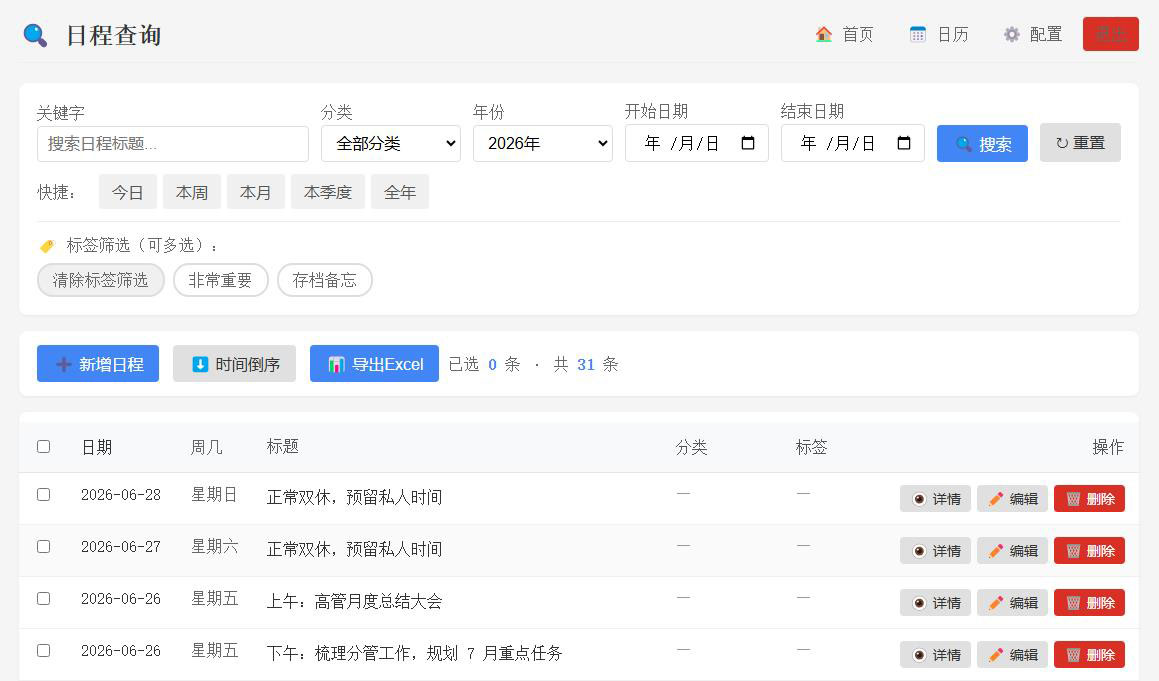
Task: Open the 全部分类 category dropdown
Action: pos(390,143)
